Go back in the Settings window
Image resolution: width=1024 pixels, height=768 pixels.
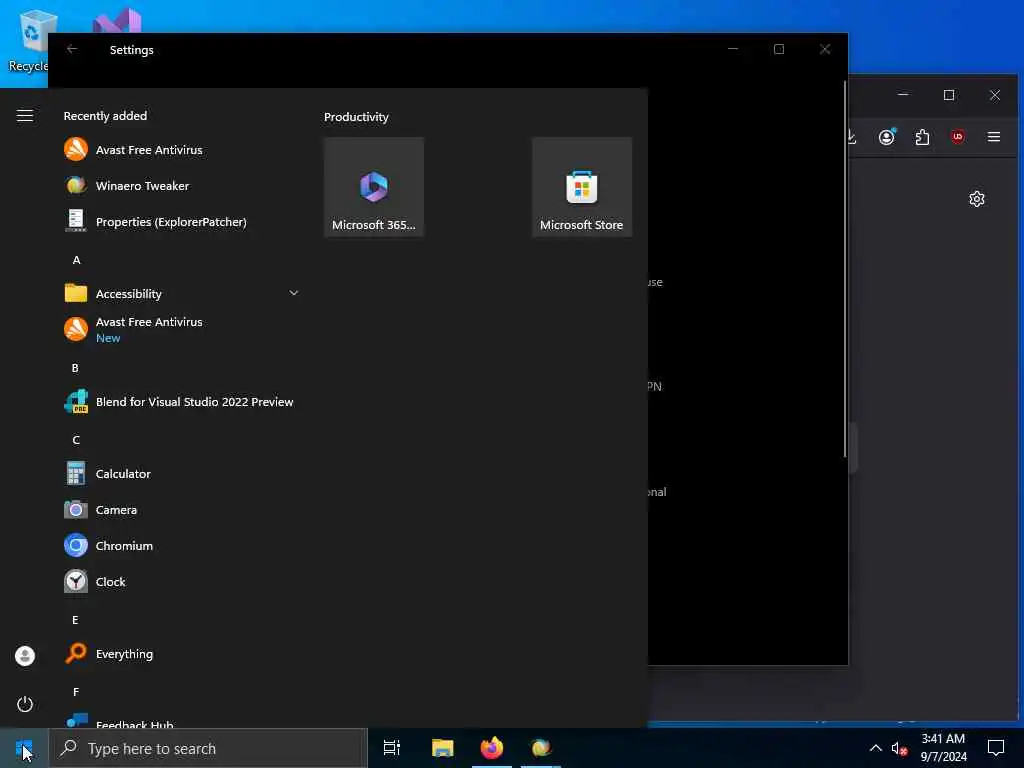[x=72, y=49]
